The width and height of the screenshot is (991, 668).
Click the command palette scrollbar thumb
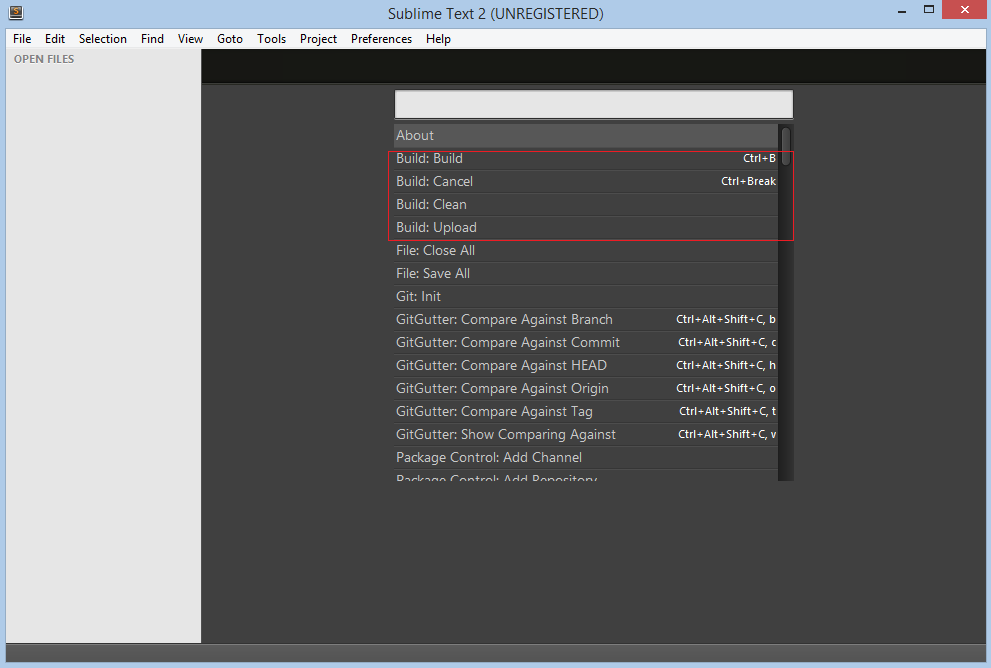786,147
